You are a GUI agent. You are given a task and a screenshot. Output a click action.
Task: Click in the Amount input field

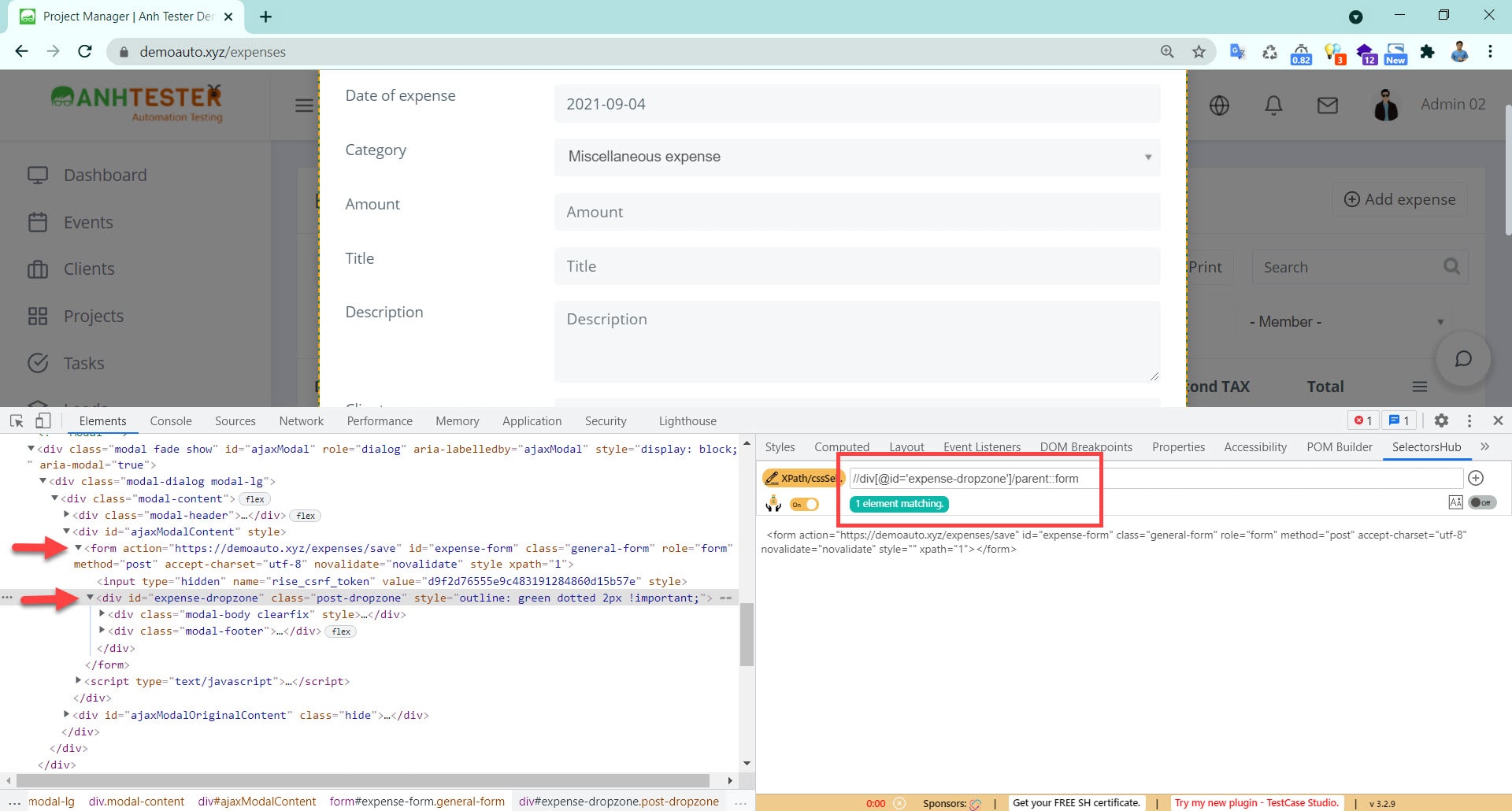point(857,212)
